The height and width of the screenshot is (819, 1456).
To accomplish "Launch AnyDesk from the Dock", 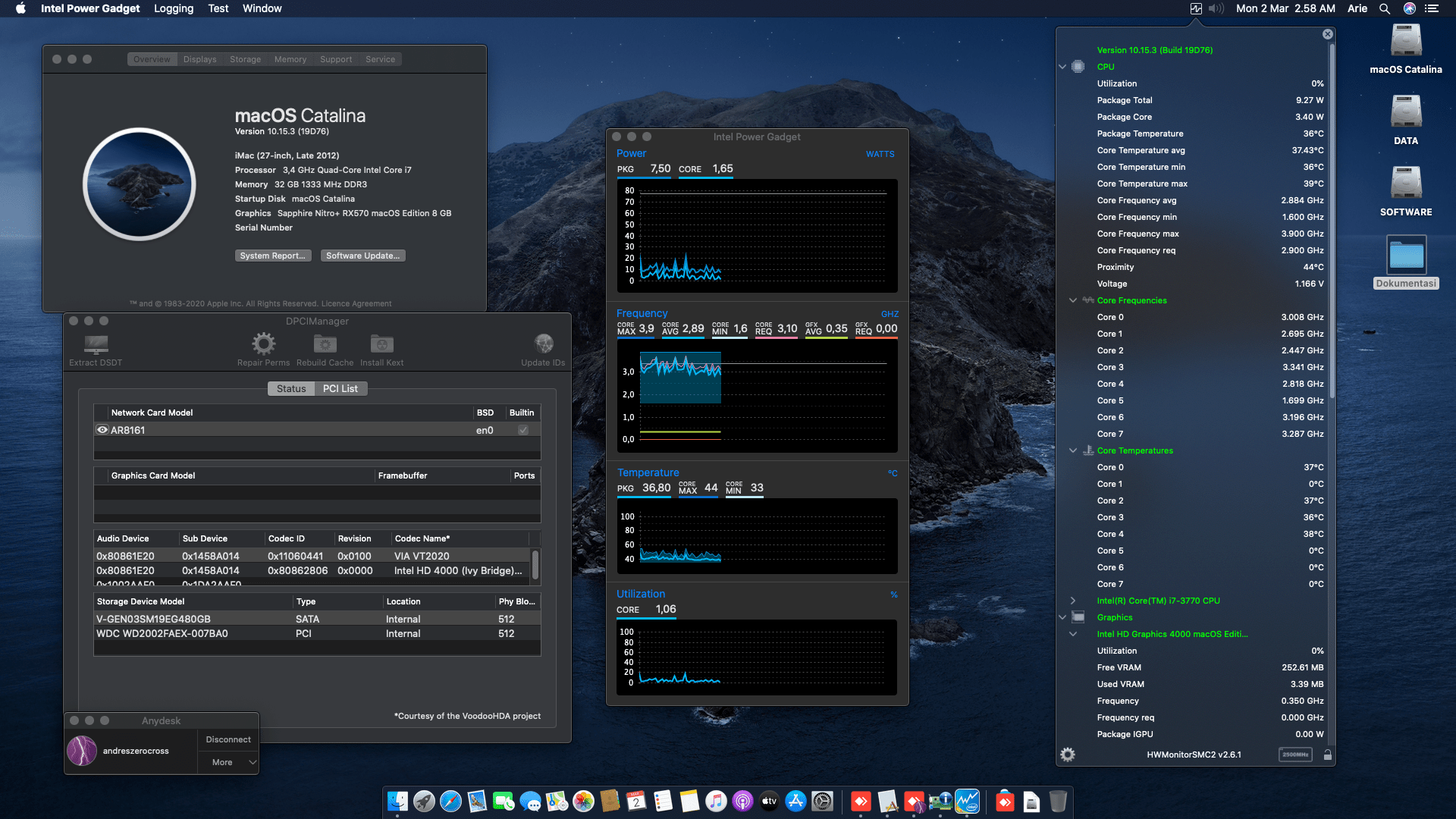I will 860,801.
